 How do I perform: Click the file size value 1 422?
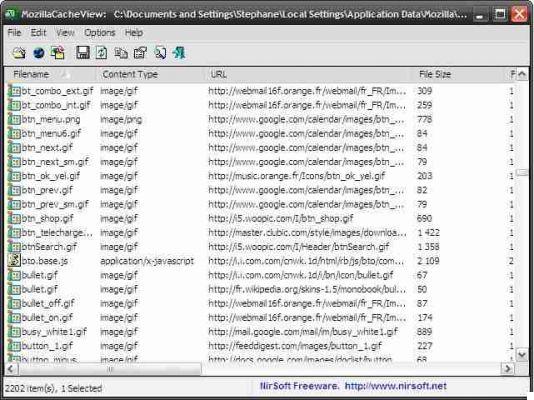pyautogui.click(x=428, y=233)
